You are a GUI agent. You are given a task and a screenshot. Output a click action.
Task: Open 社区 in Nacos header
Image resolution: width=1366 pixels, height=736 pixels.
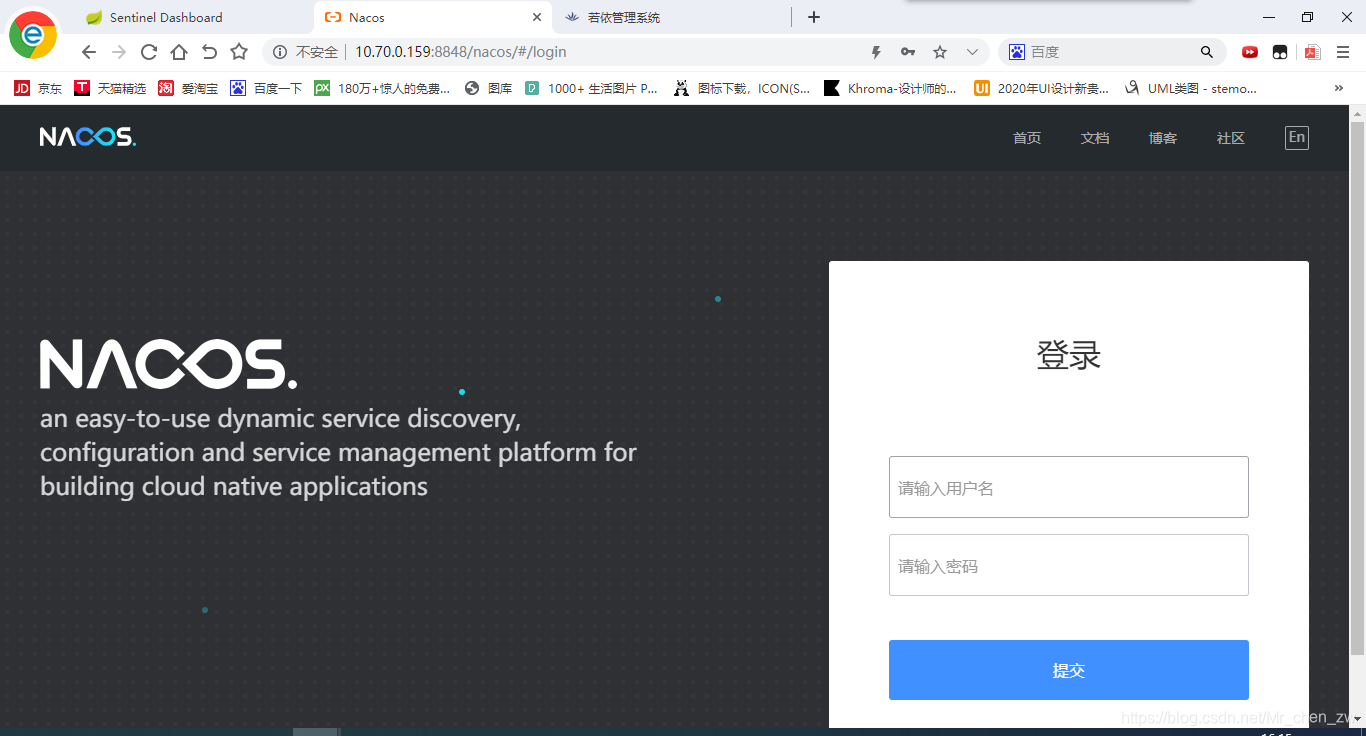1231,138
